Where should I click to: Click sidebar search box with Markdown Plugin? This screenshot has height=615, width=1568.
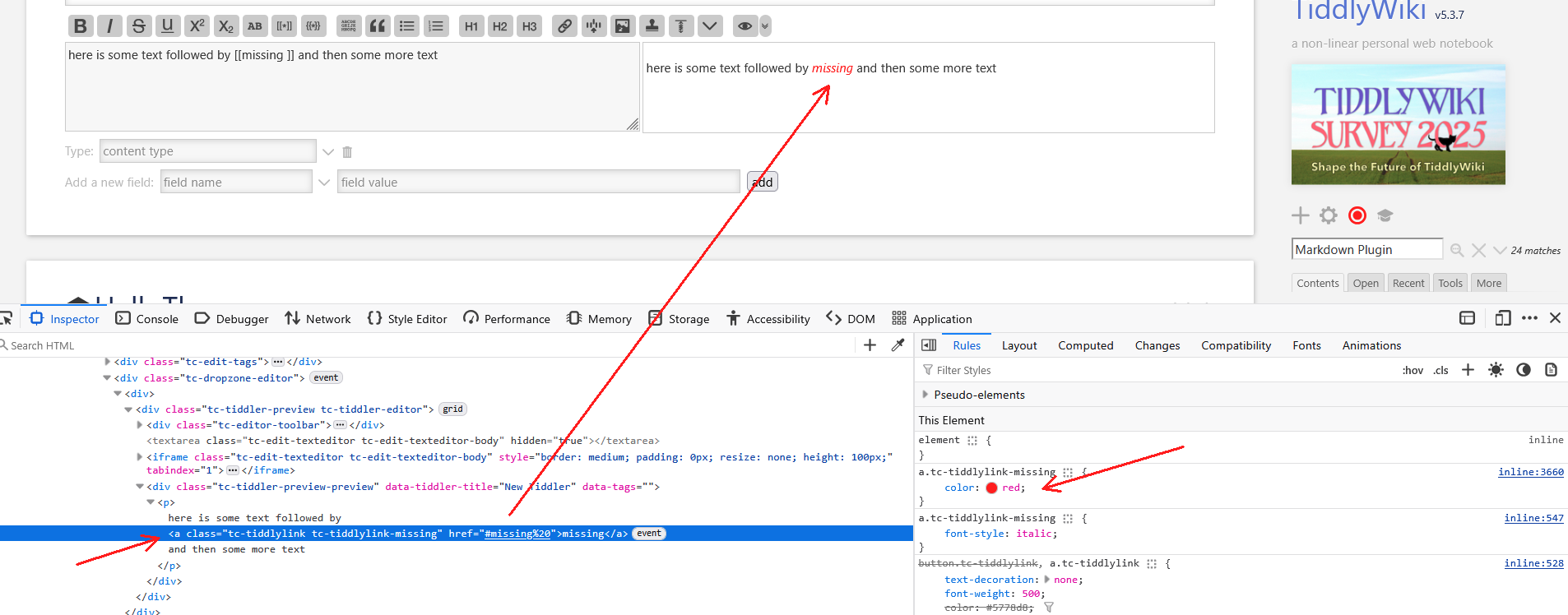[x=1367, y=249]
